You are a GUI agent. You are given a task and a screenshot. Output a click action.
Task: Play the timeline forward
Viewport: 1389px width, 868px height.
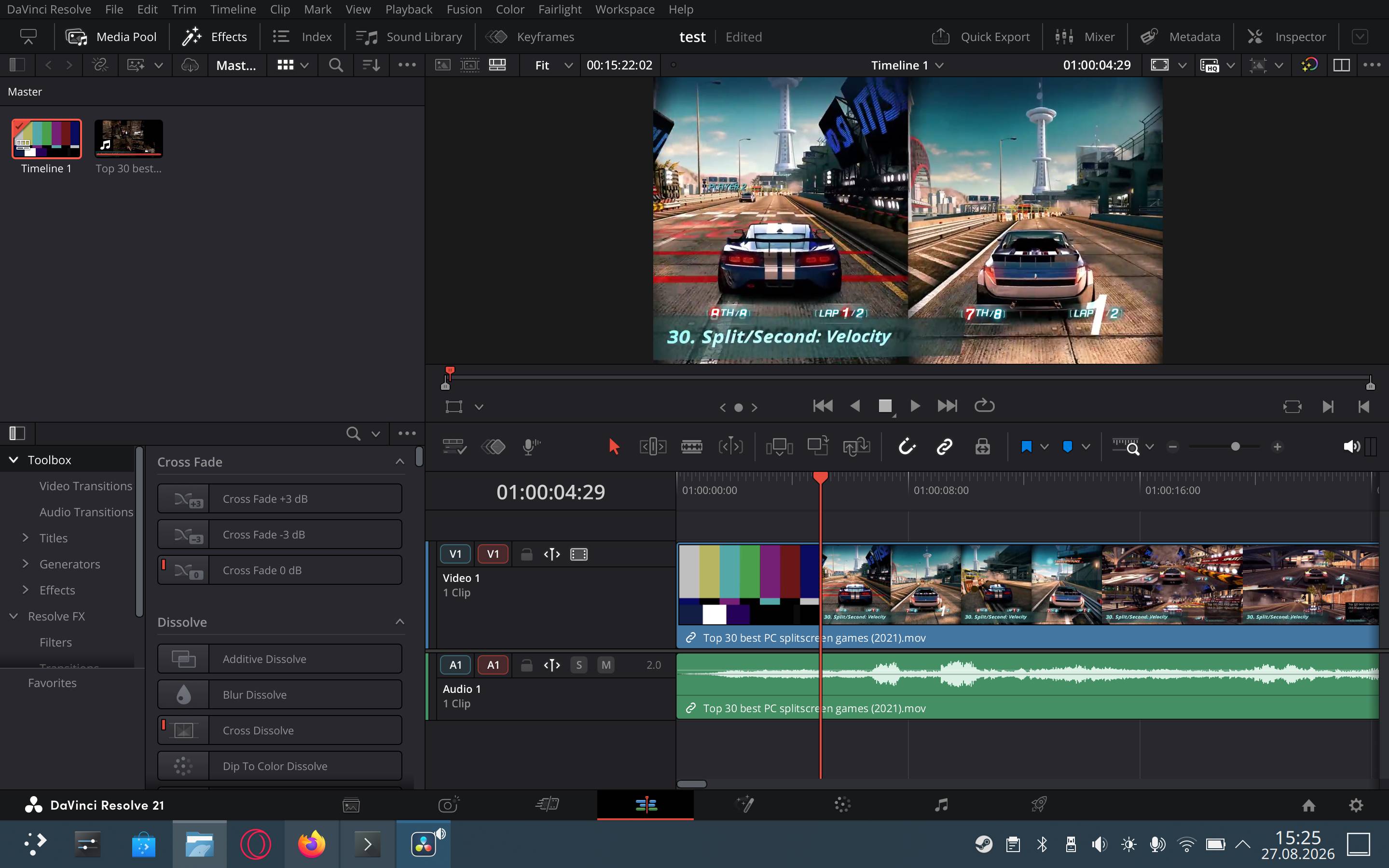[x=915, y=406]
